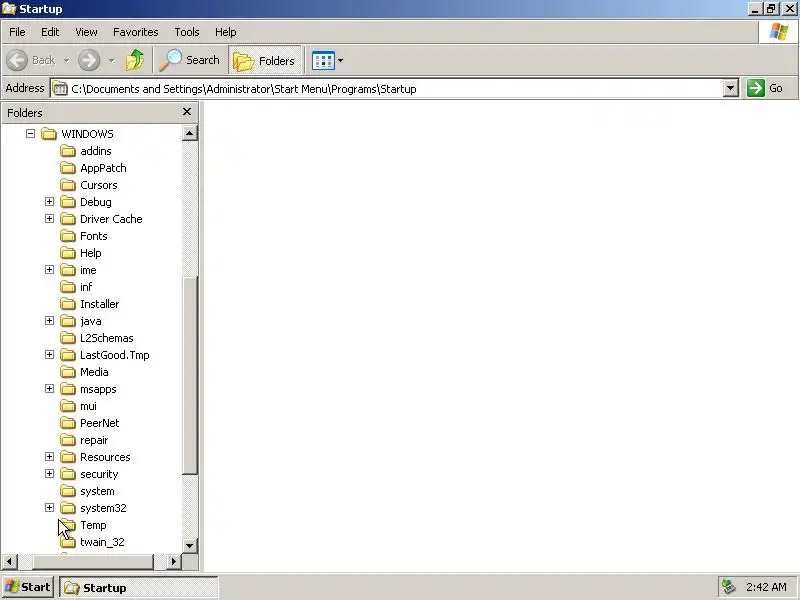Open Back history dropdown arrow

tap(66, 61)
